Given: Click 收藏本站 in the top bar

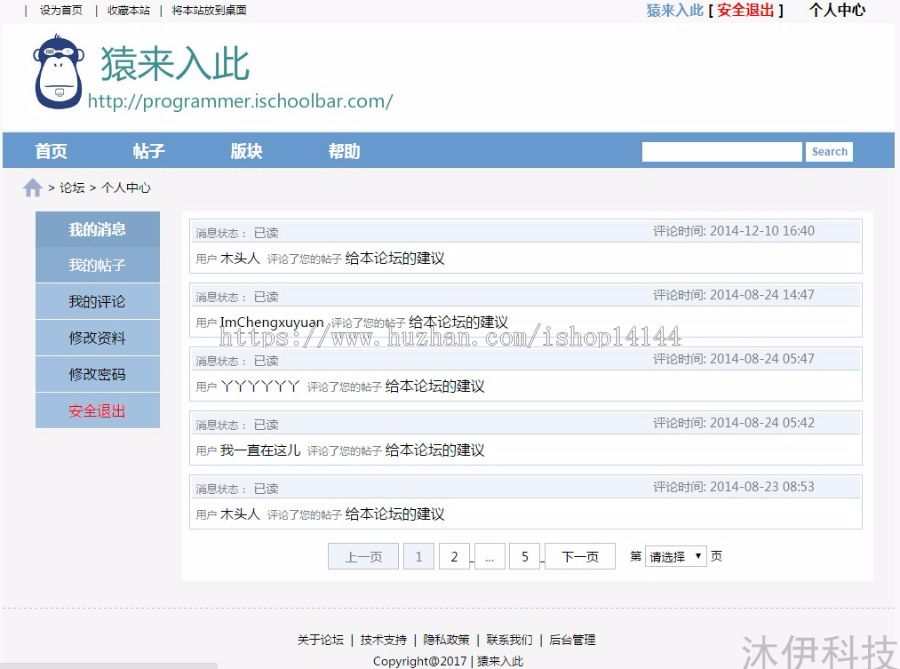Looking at the screenshot, I should [128, 11].
